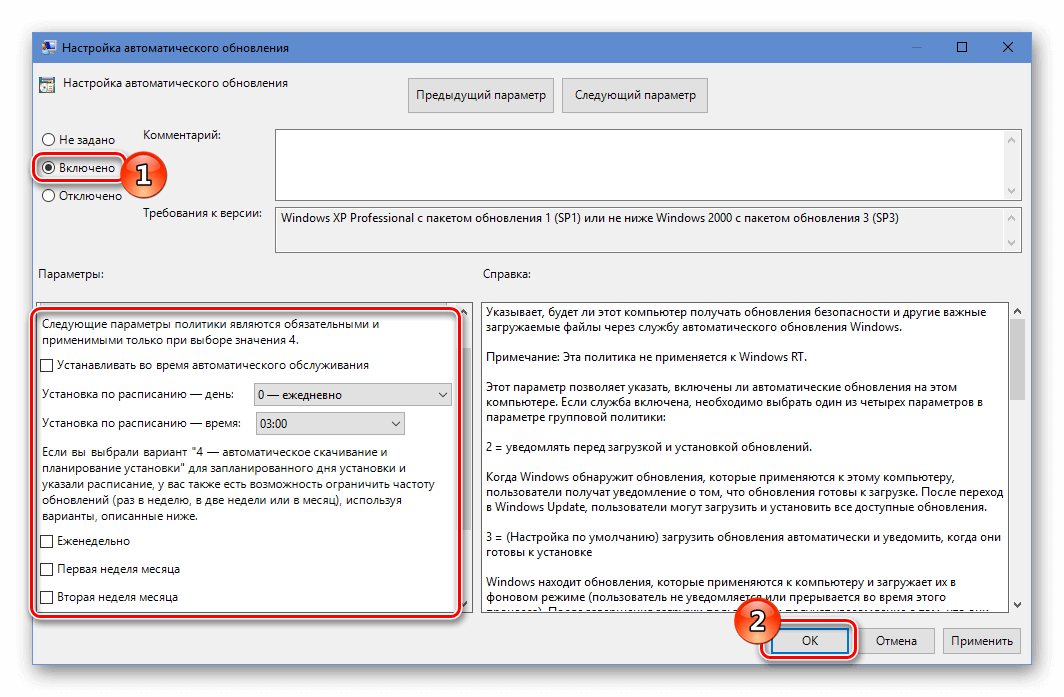Screen dimensions: 1064x697
Task: Click Предыдущий параметр button
Action: 480,95
